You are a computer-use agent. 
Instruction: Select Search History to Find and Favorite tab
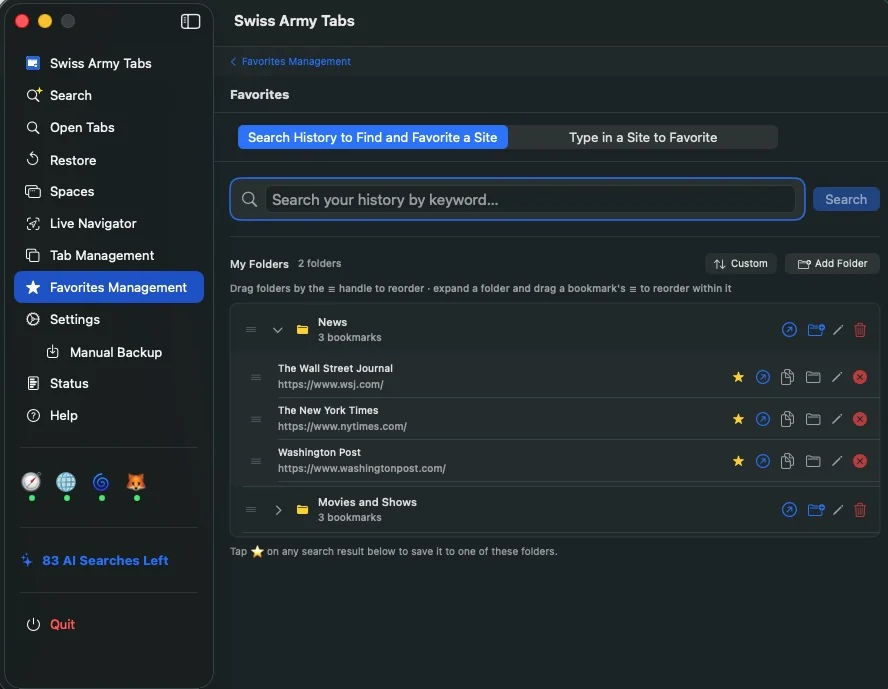[x=372, y=137]
